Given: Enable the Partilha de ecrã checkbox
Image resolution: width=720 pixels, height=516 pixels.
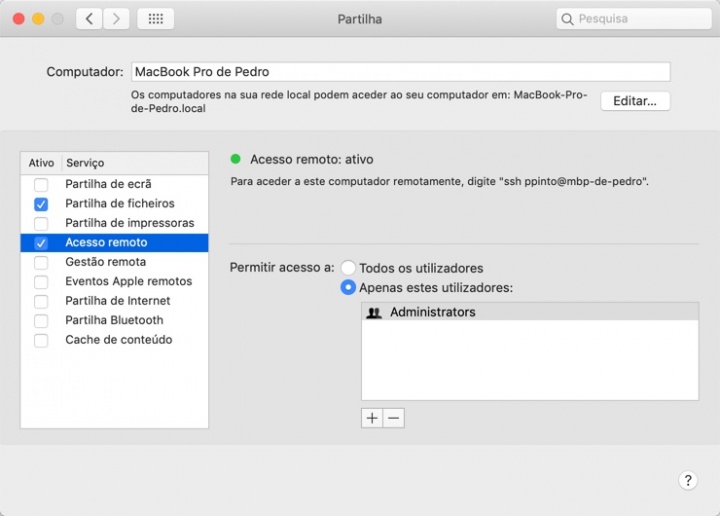Looking at the screenshot, I should pos(41,185).
